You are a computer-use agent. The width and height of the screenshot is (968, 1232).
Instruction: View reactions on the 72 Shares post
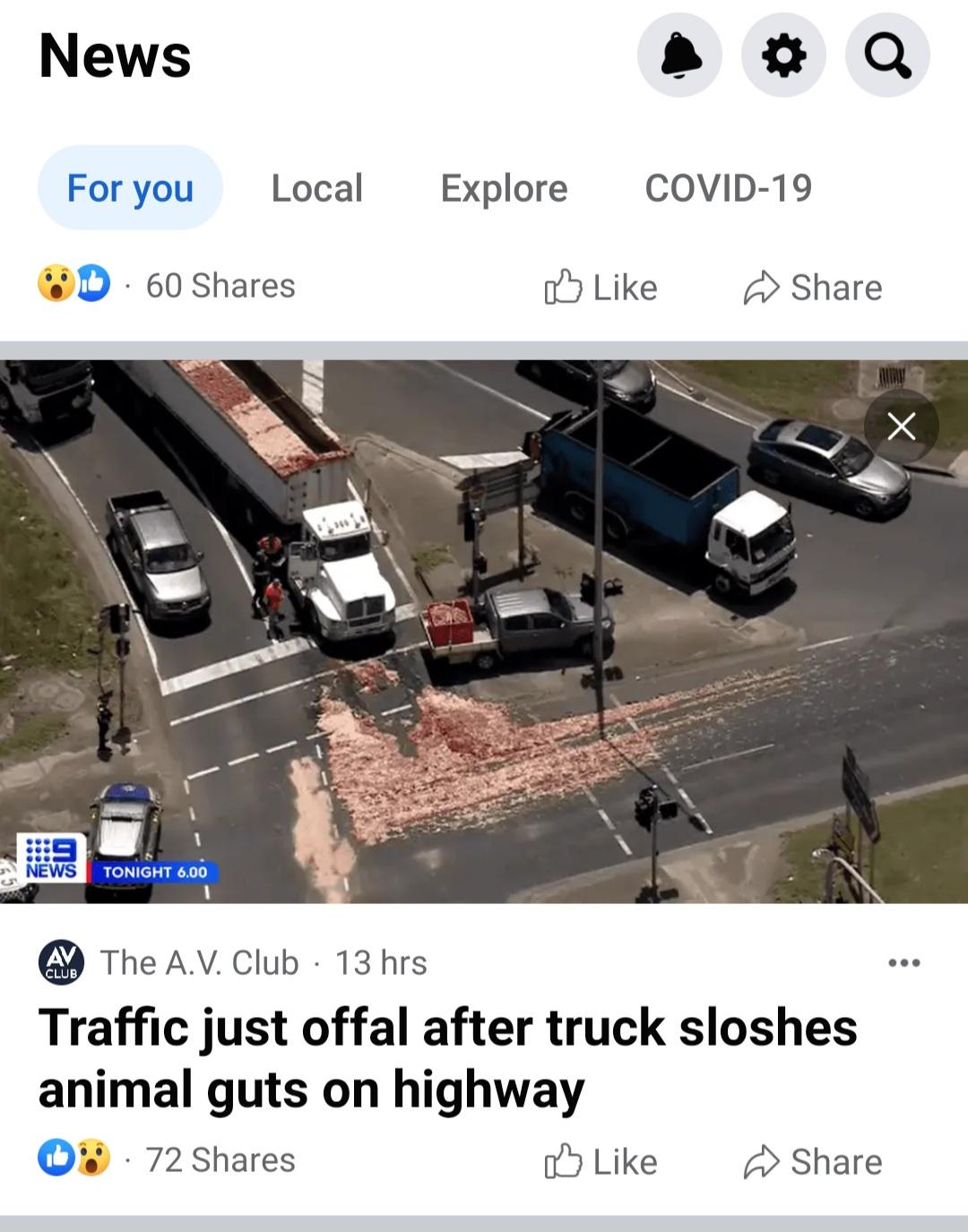(x=73, y=1159)
